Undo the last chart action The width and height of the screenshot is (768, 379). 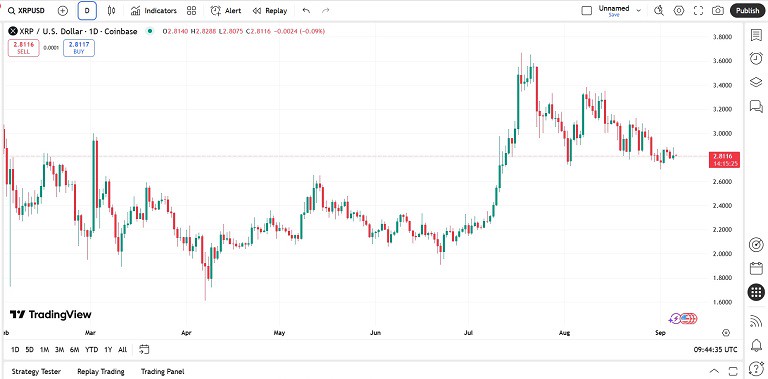(307, 10)
